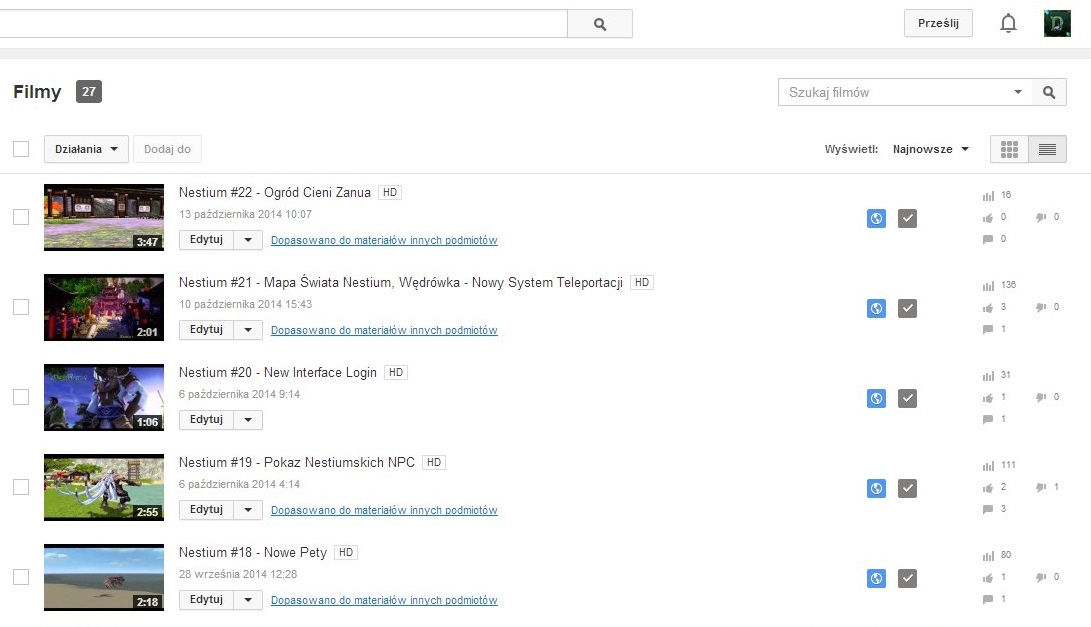
Task: Open the Najnowsze sort dropdown
Action: (931, 149)
